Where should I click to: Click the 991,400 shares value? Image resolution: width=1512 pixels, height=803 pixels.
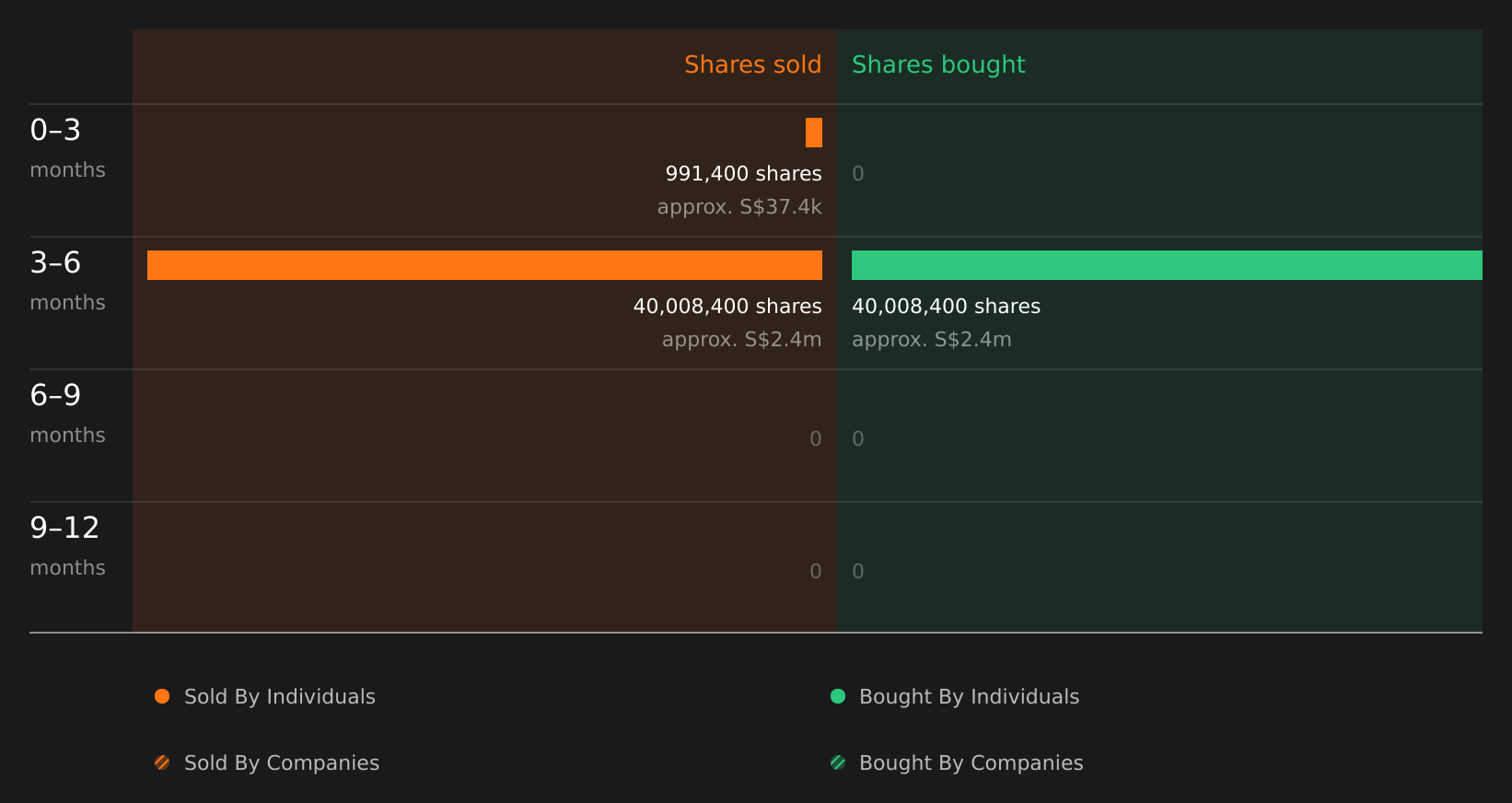(744, 173)
